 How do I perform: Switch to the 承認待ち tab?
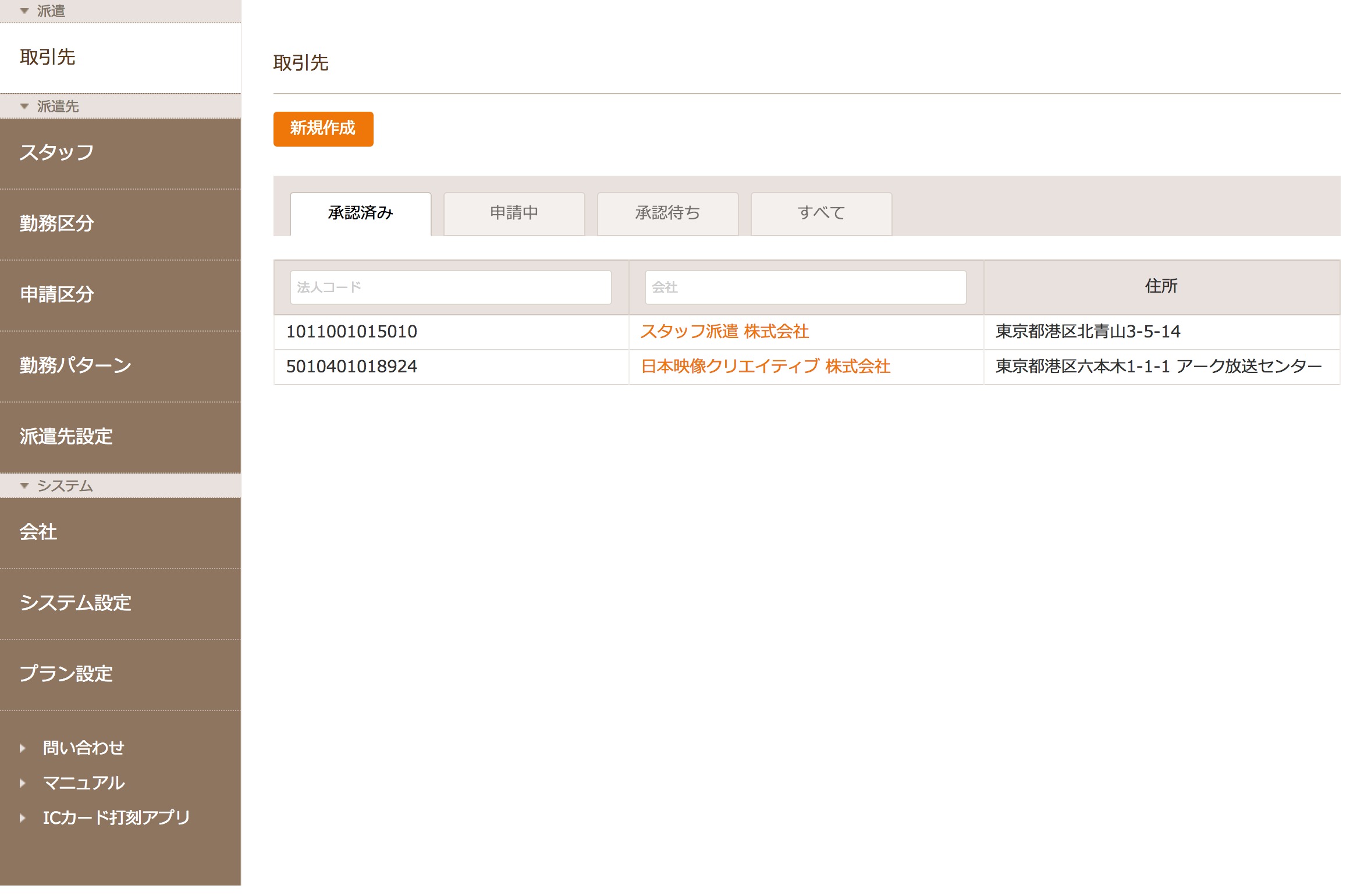tap(668, 214)
